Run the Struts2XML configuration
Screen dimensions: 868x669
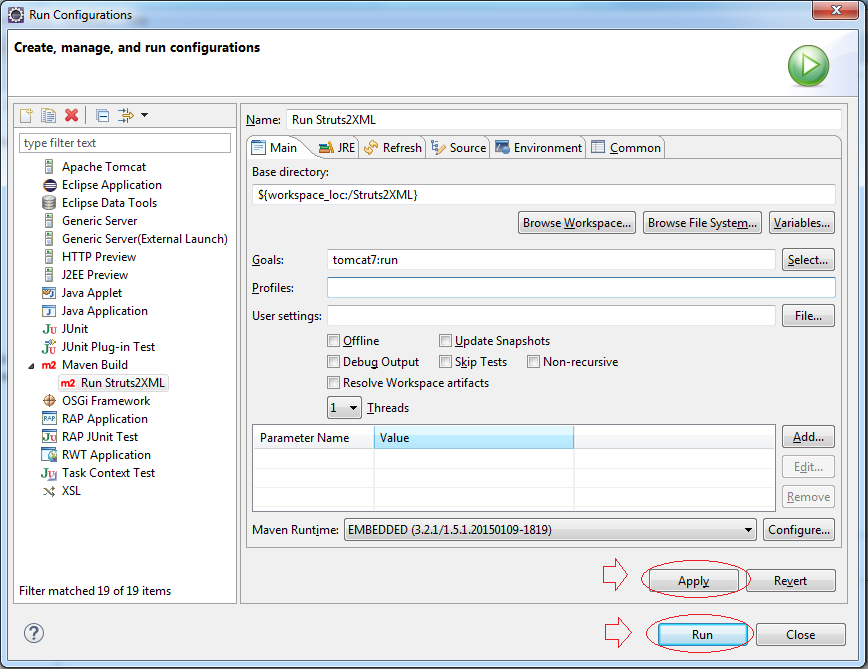[702, 634]
